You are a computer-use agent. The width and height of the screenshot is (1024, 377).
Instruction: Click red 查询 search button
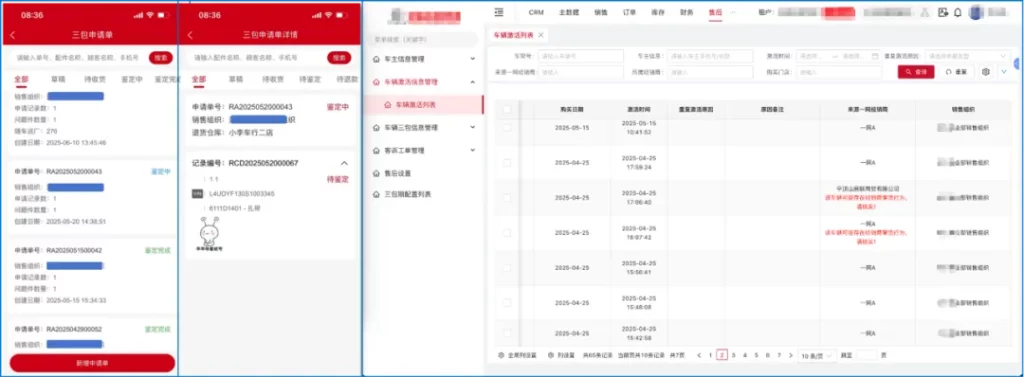coord(916,72)
